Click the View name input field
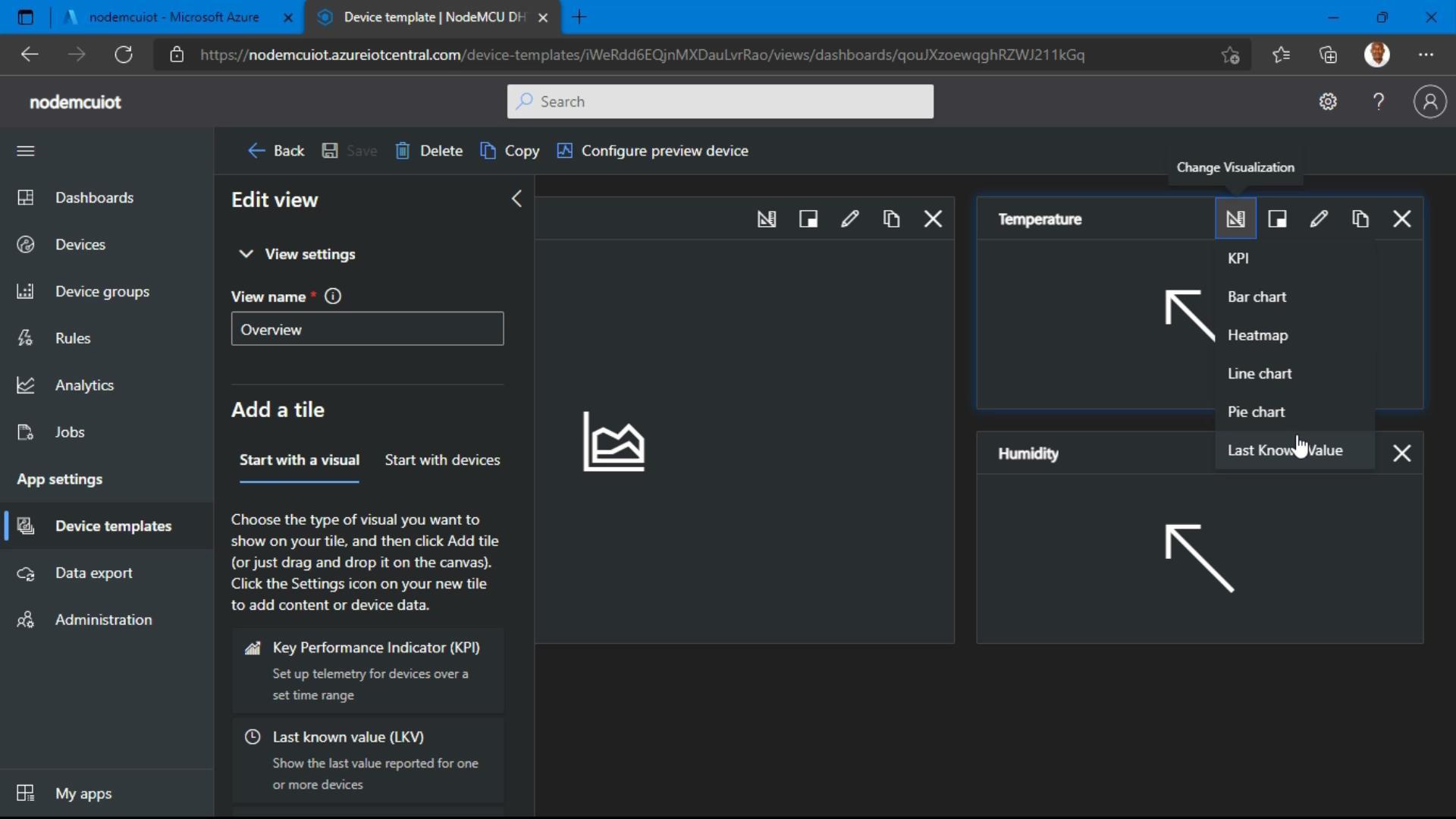Image resolution: width=1456 pixels, height=819 pixels. click(367, 329)
